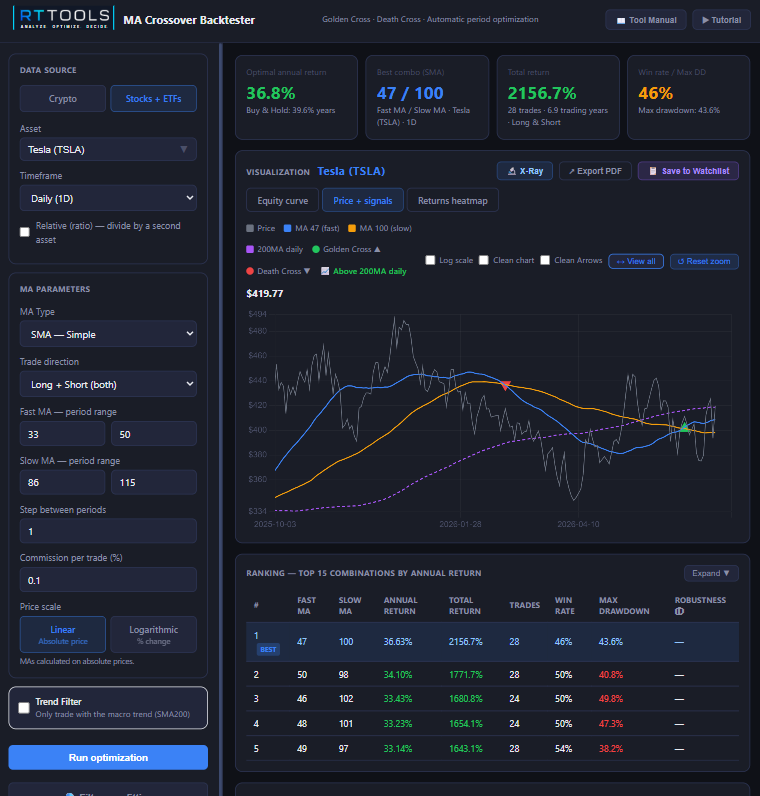Viewport: 760px width, 796px height.
Task: Open the Daily (1D) timeframe dropdown
Action: (x=108, y=198)
